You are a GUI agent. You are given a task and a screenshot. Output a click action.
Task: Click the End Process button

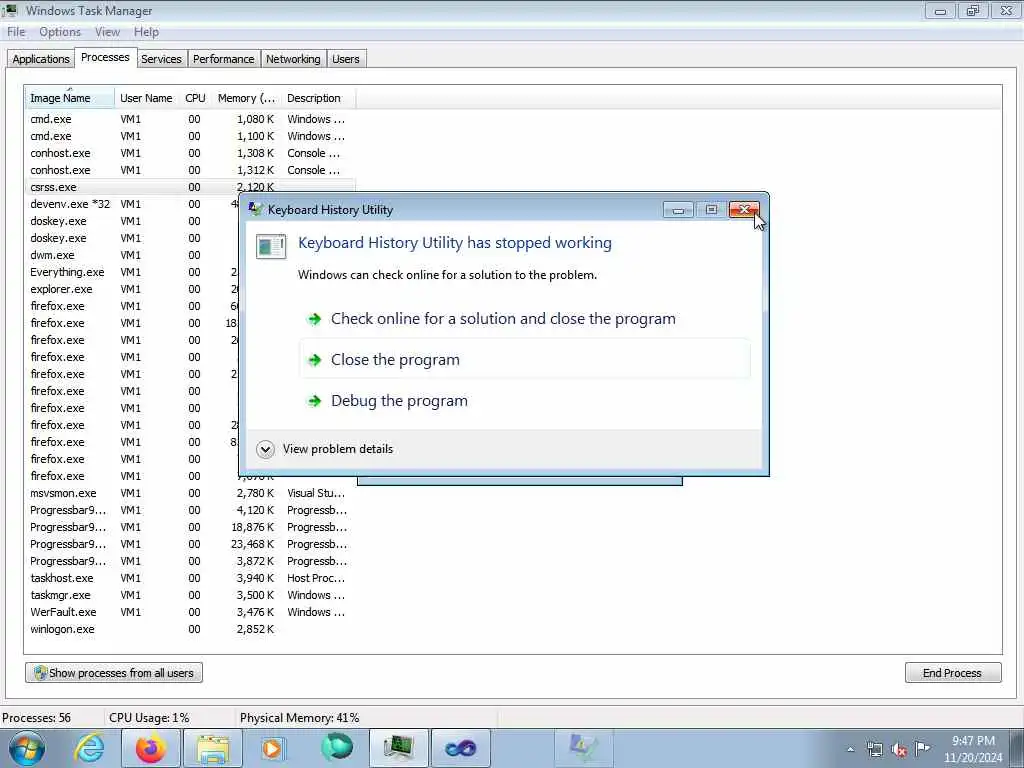[x=952, y=673]
